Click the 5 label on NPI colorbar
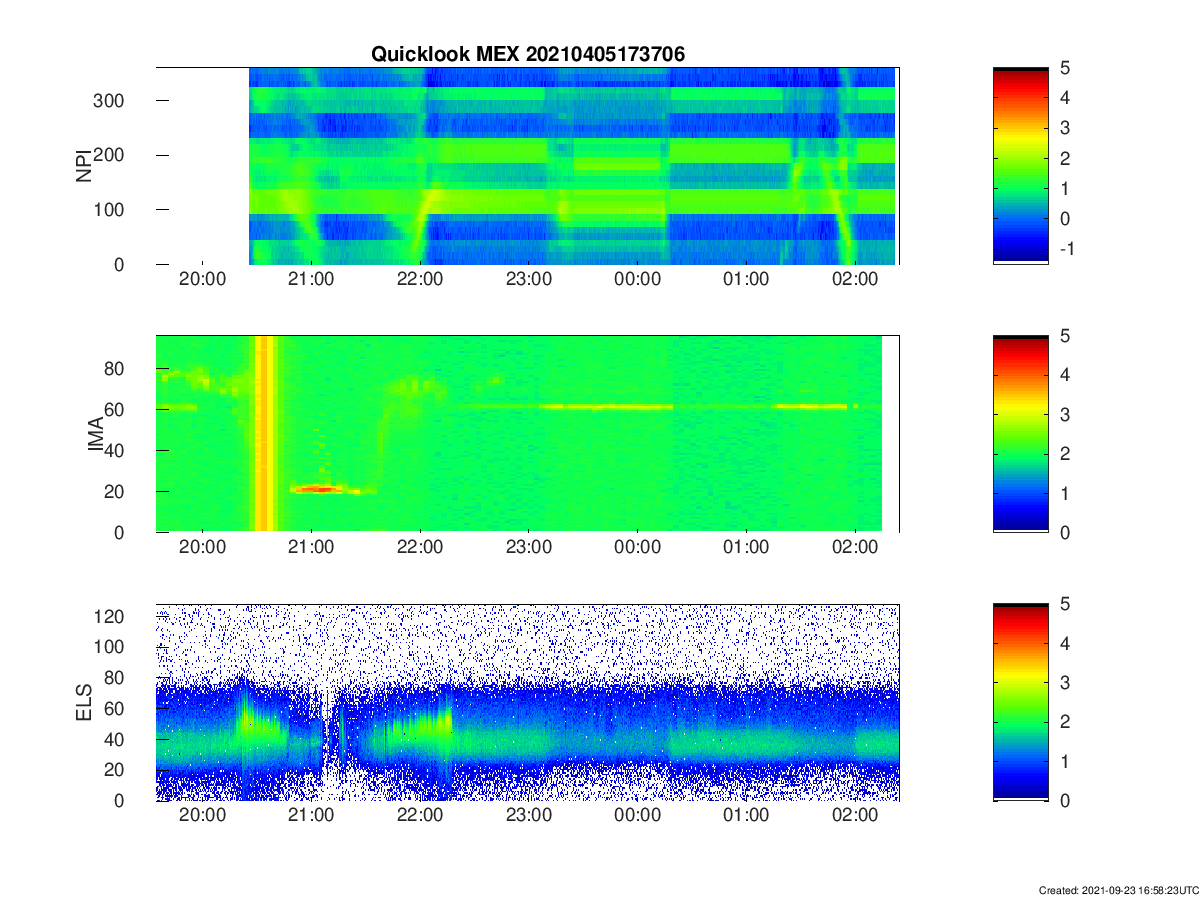 coord(1066,68)
